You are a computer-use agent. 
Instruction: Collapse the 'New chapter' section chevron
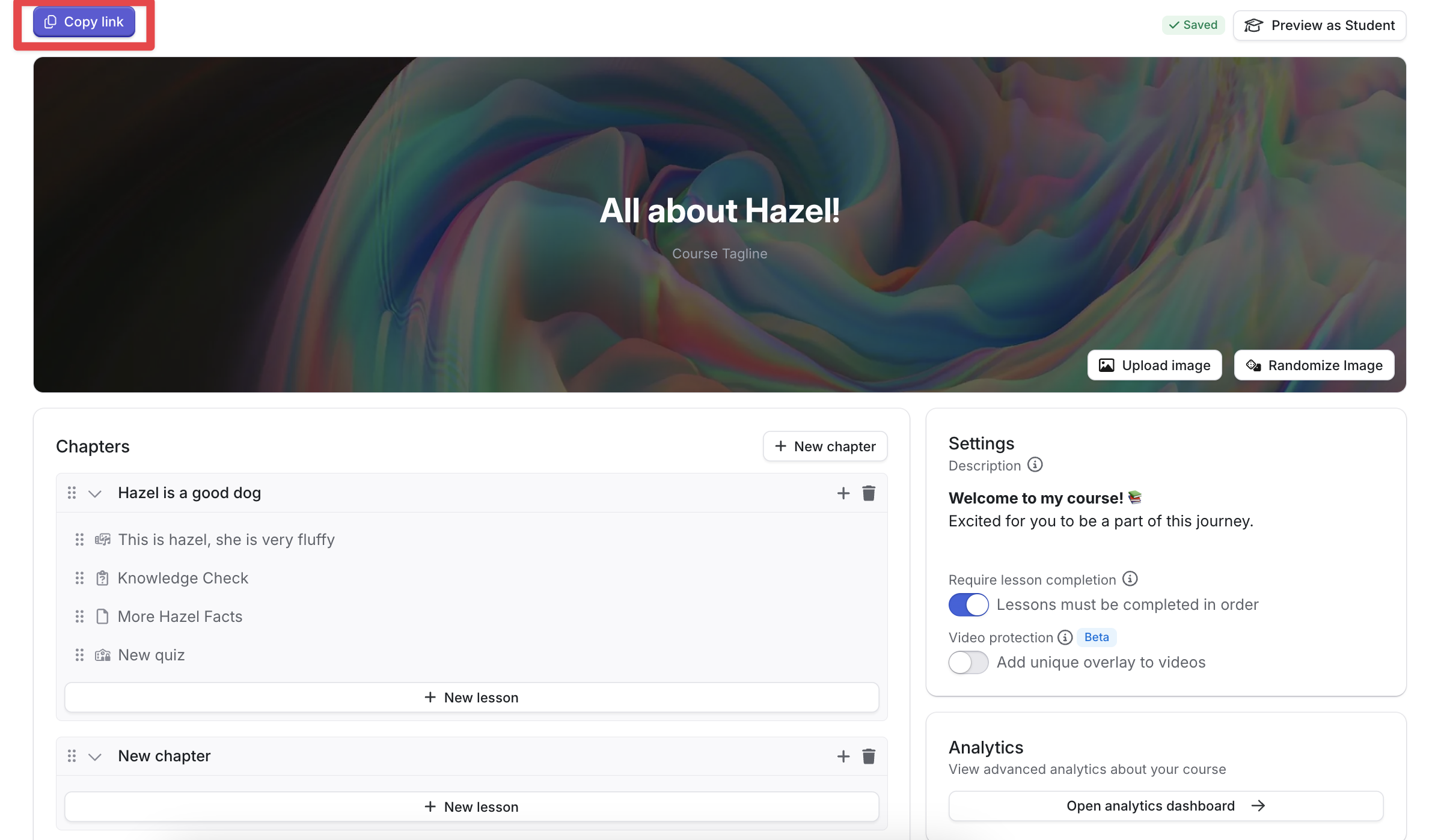[x=94, y=756]
